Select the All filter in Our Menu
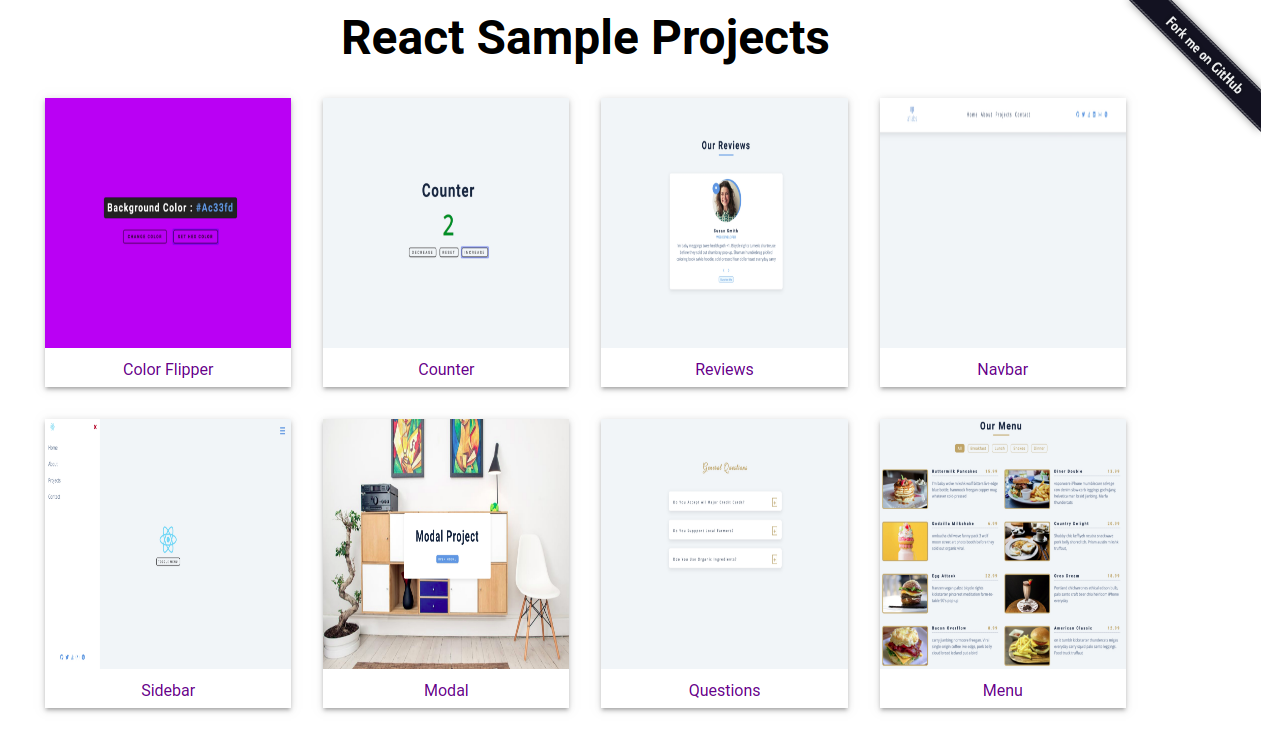 coord(960,448)
